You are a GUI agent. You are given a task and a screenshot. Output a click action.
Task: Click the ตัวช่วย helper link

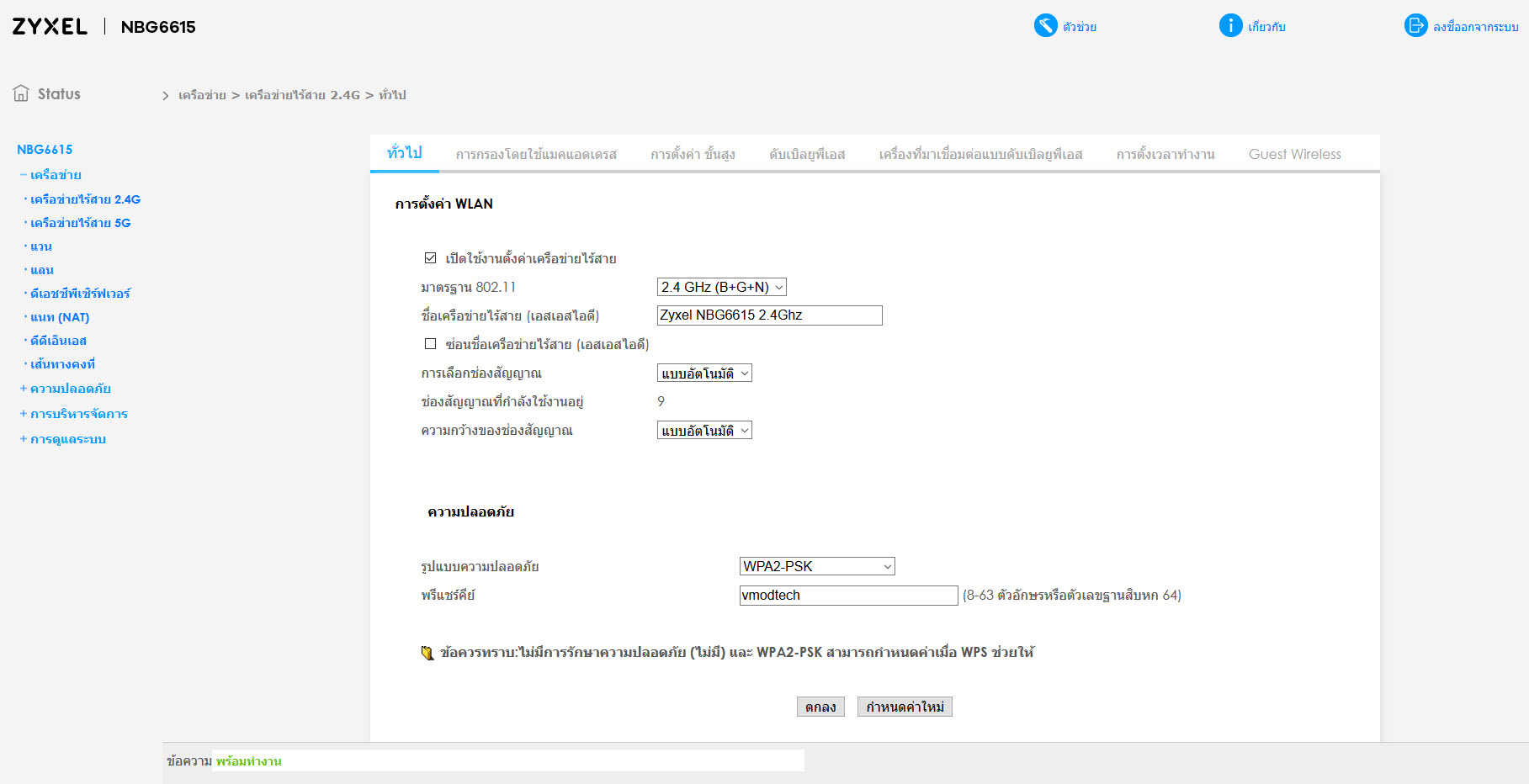click(1080, 27)
